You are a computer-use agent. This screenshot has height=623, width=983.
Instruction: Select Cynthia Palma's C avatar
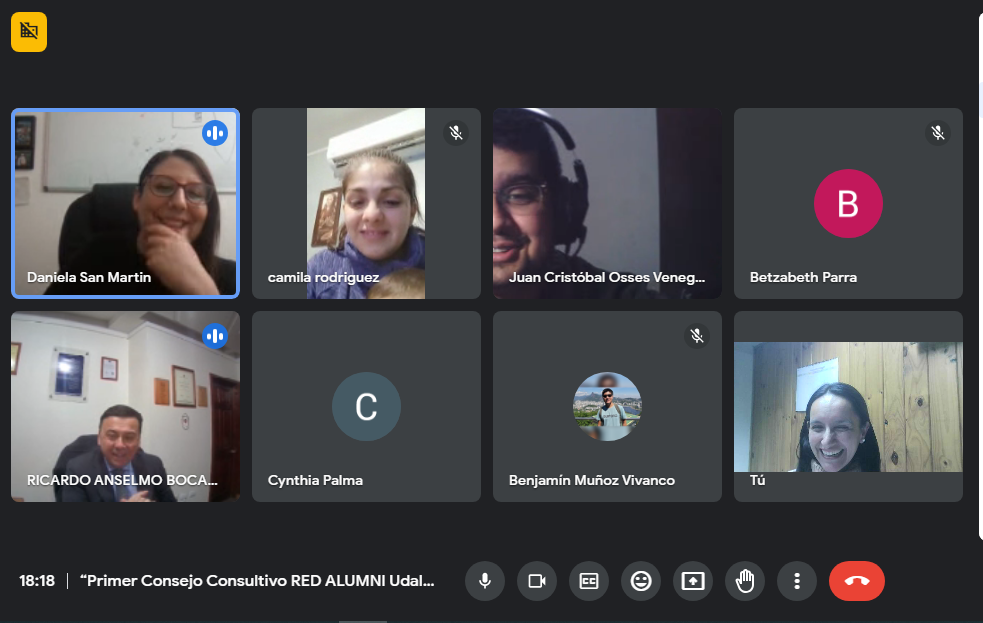(x=366, y=407)
